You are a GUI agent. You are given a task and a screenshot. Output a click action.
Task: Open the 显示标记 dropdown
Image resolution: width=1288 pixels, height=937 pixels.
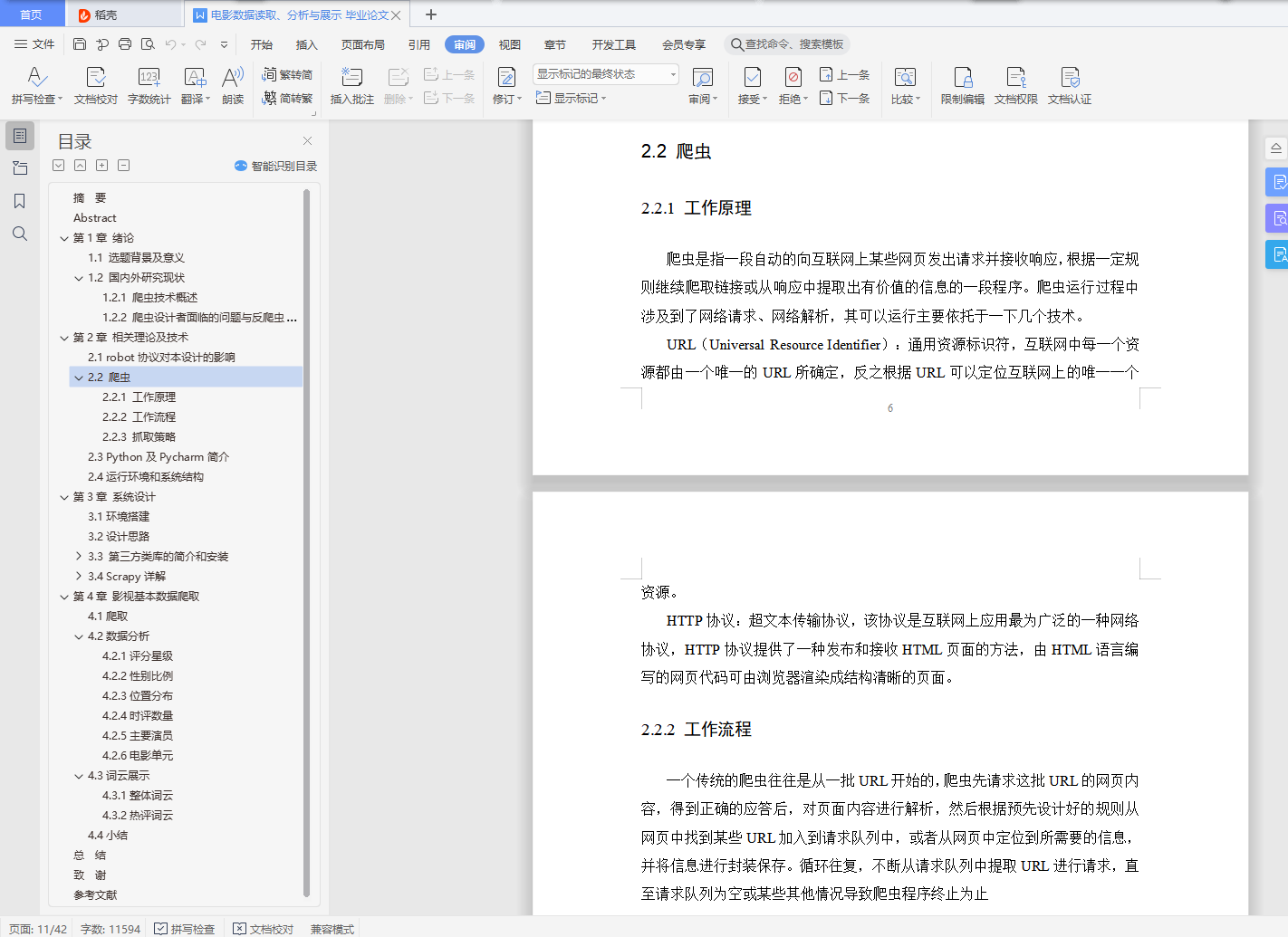pos(572,98)
